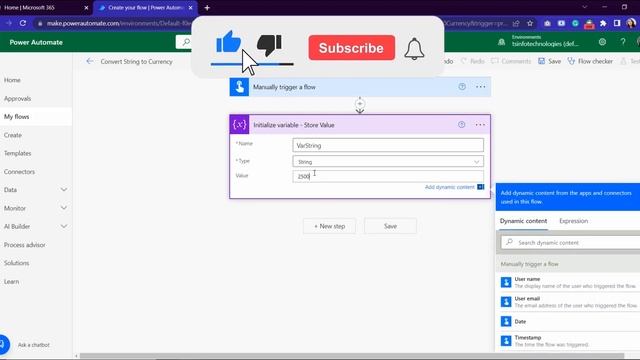Image resolution: width=640 pixels, height=360 pixels.
Task: Click the horizontal scrollbar at bottom
Action: point(352,356)
